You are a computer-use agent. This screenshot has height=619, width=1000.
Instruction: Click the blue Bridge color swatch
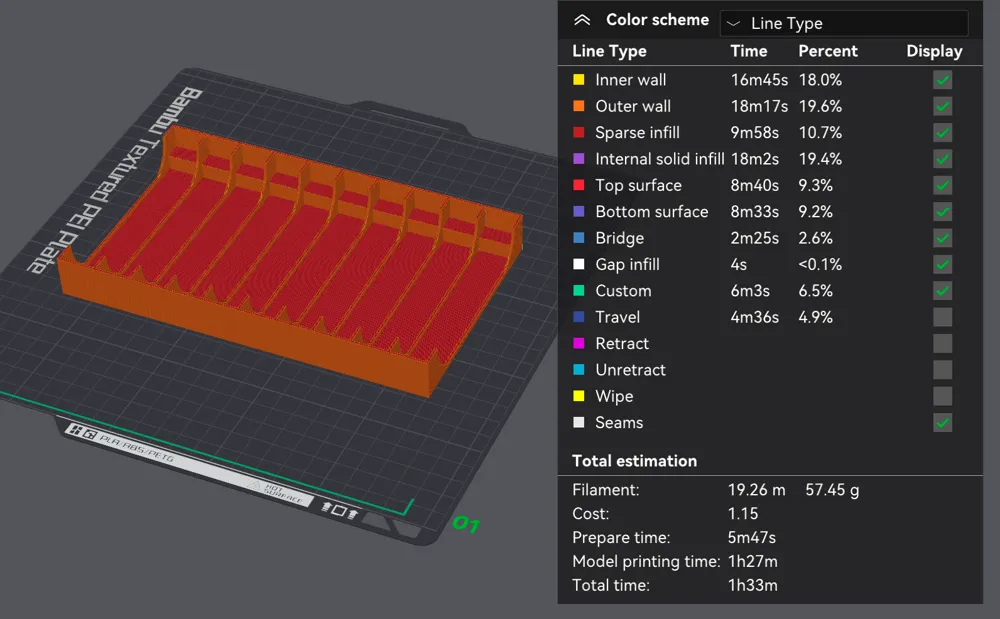click(x=578, y=238)
